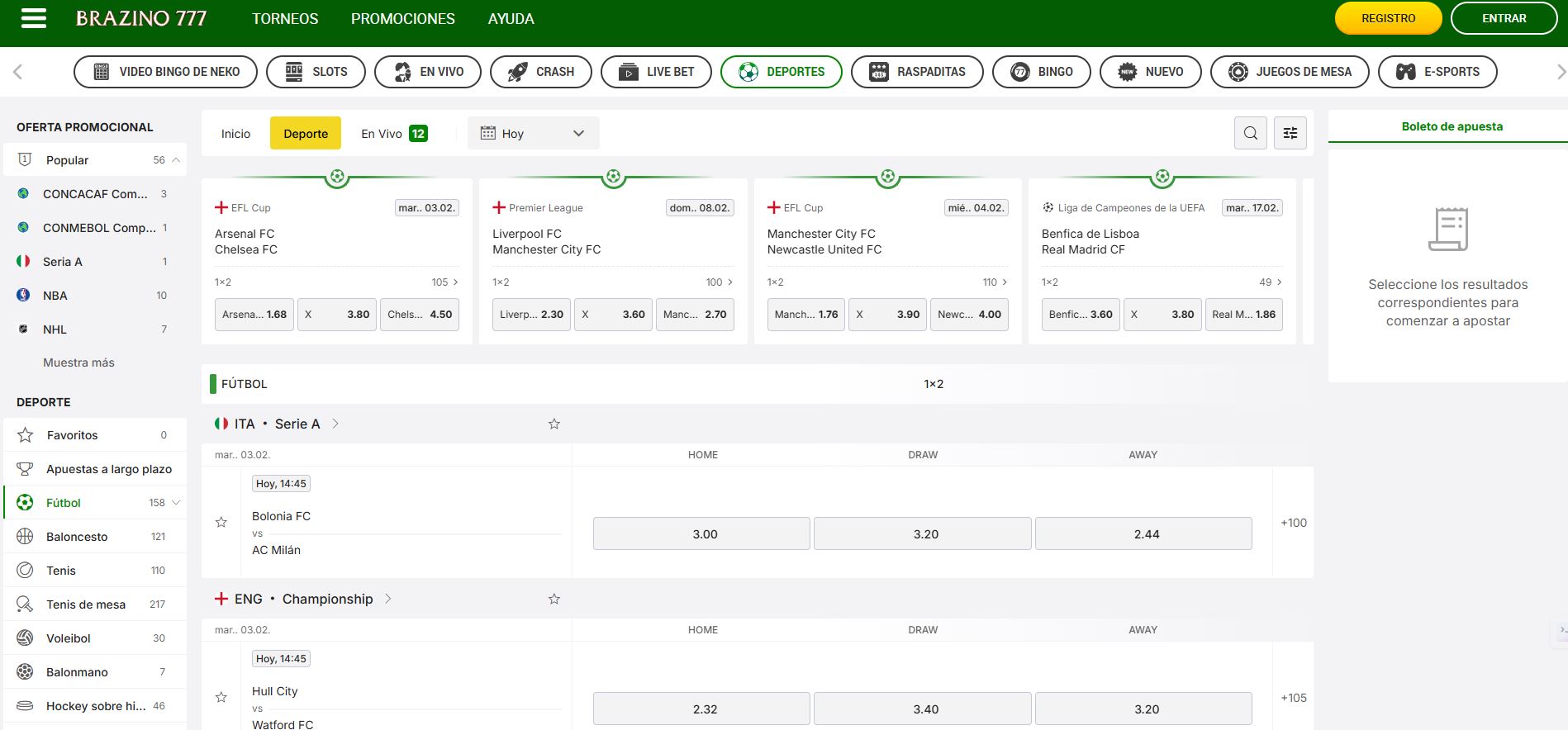This screenshot has height=730, width=1568.
Task: Click the REGISTRO button
Action: click(1389, 18)
